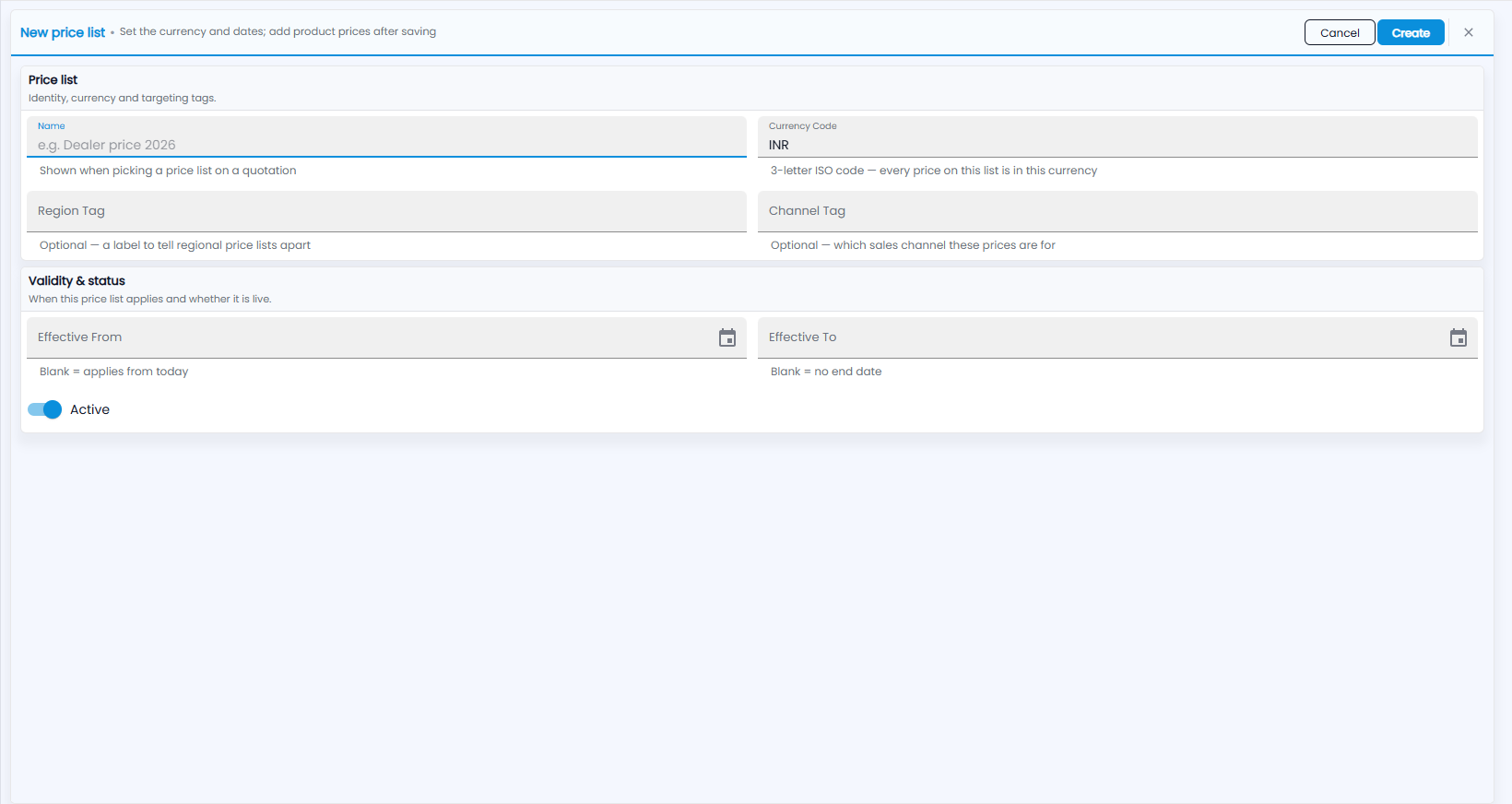The width and height of the screenshot is (1512, 804).
Task: Click the 'Blank = applies from today' hint
Action: [113, 372]
